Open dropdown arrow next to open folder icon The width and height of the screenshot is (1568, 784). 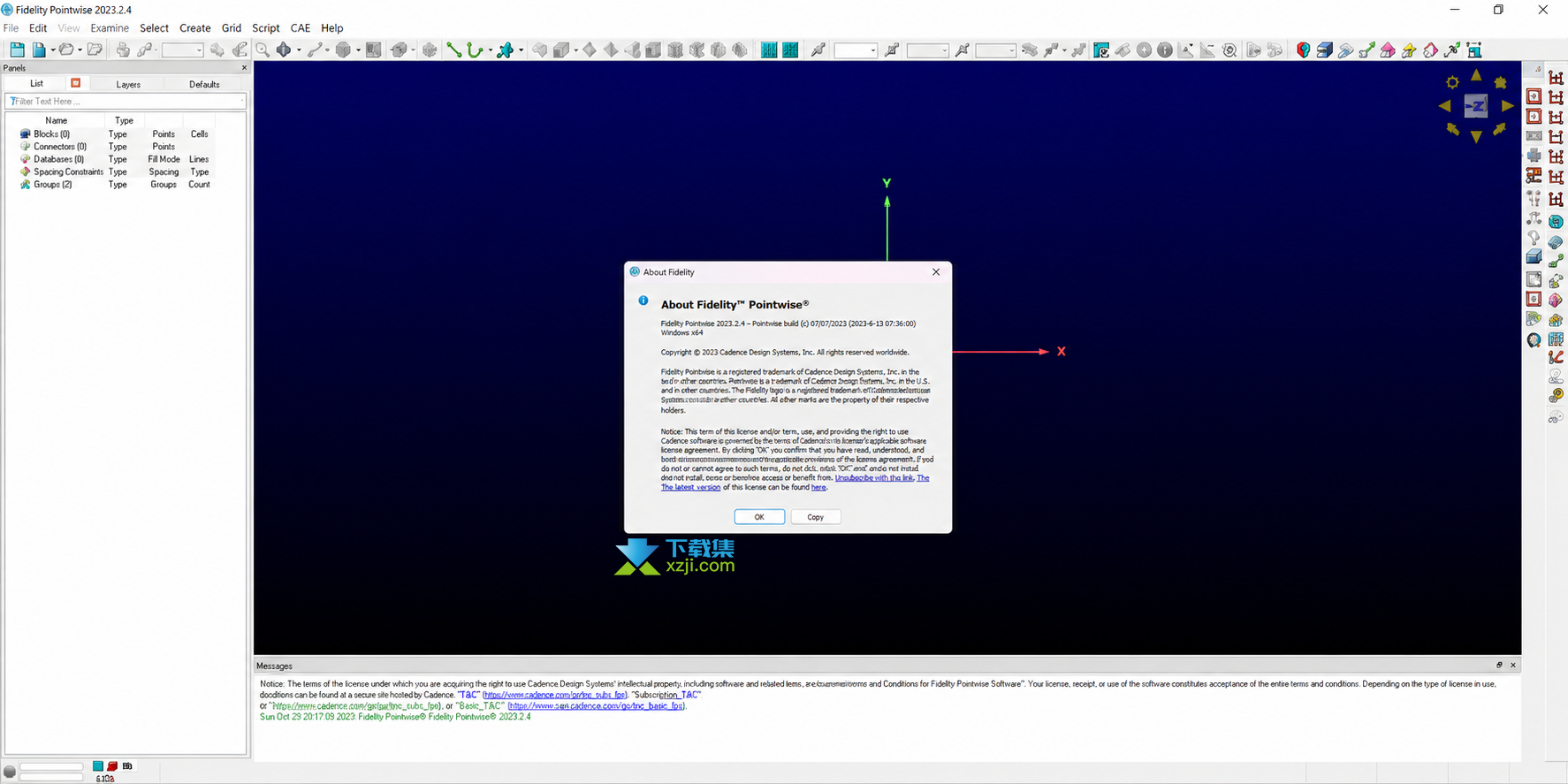point(80,50)
